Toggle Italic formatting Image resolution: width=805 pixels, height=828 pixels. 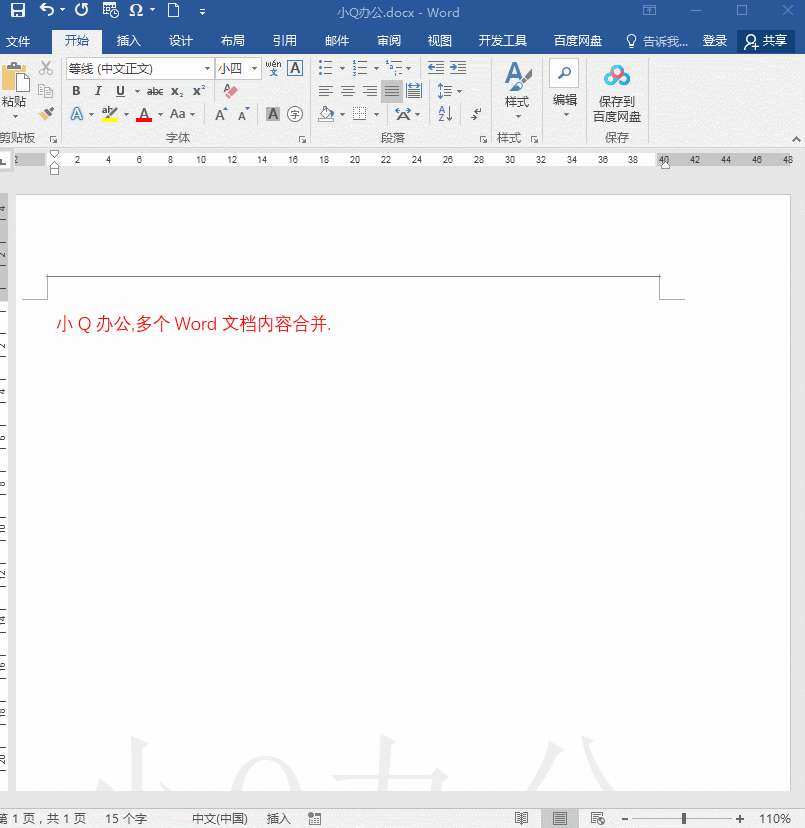click(98, 90)
